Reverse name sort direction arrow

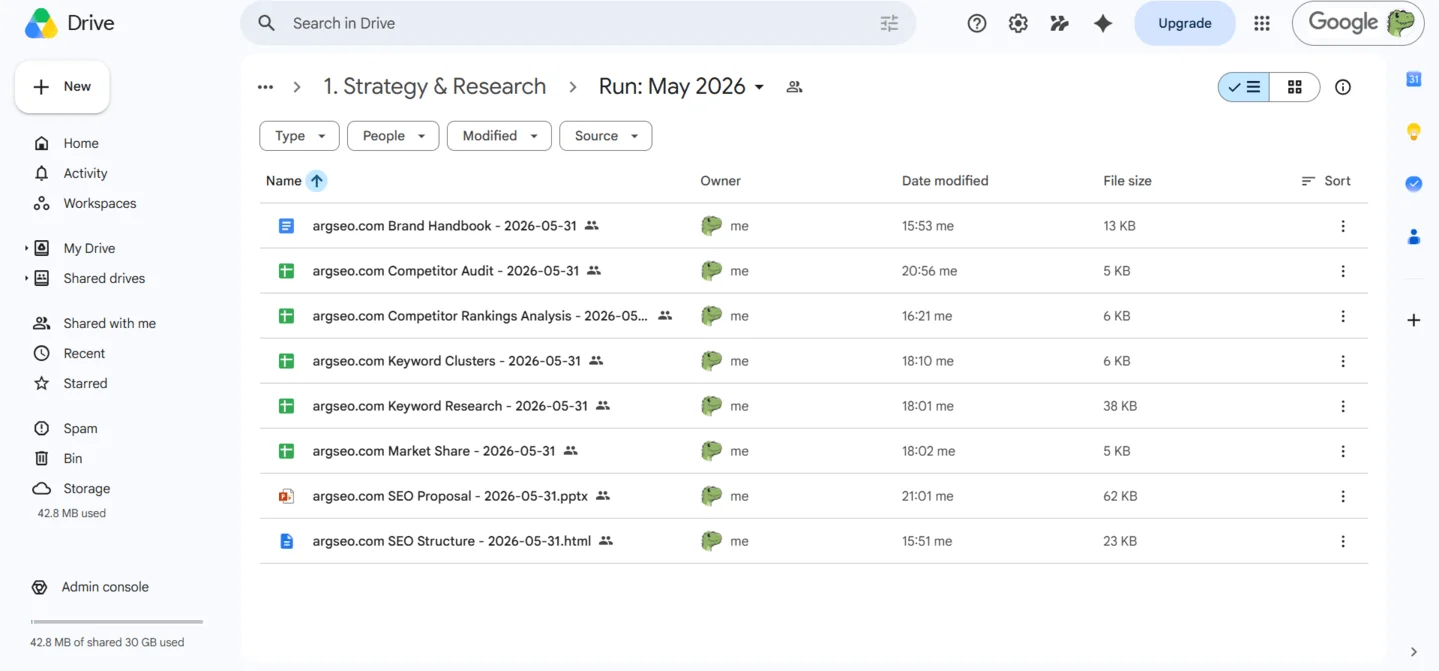click(316, 181)
